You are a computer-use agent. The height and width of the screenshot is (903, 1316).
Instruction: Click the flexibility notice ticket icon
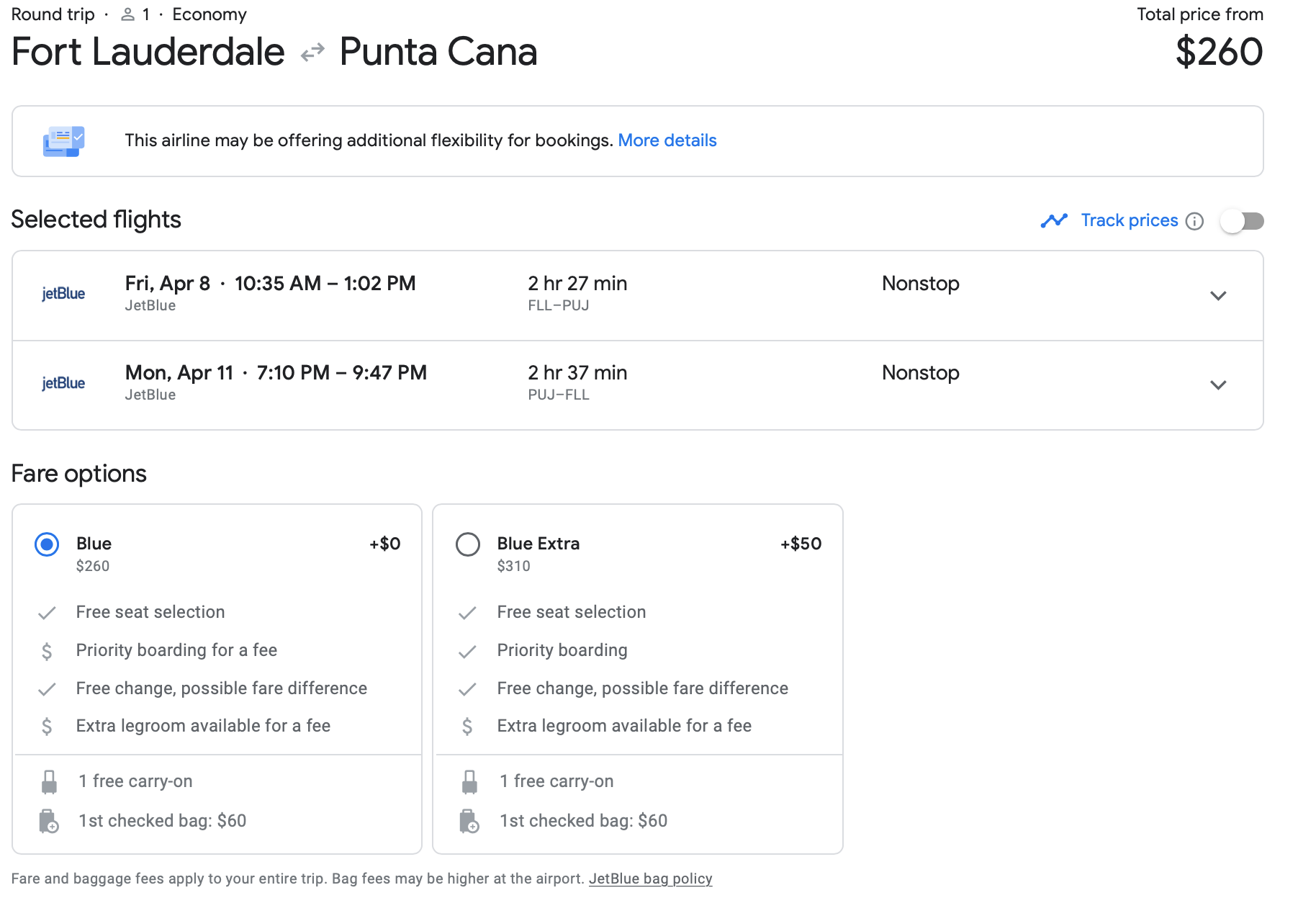[63, 141]
